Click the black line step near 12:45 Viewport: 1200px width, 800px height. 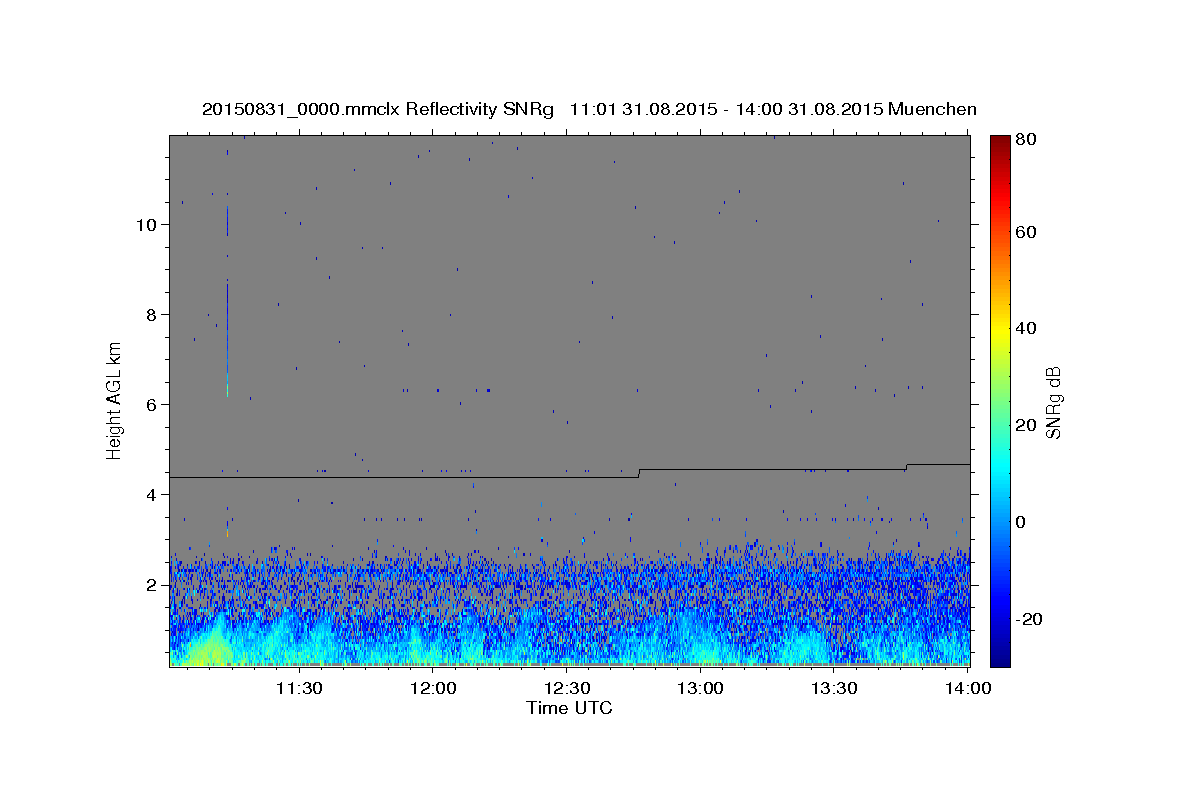(x=639, y=473)
